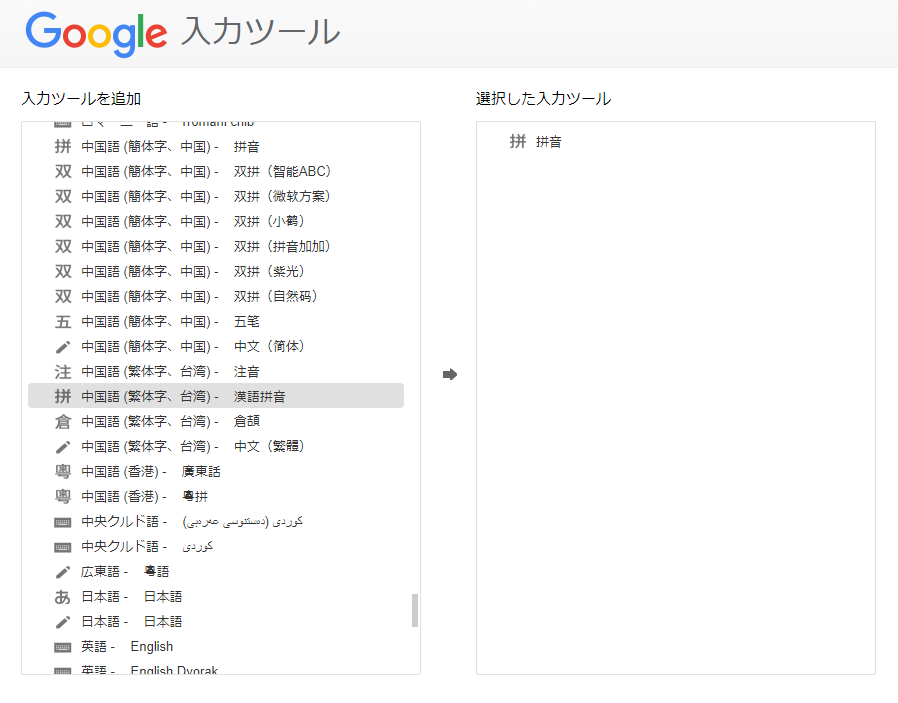Click the 双 icon for 双拼（拼音加加）
The width and height of the screenshot is (898, 703).
[63, 247]
